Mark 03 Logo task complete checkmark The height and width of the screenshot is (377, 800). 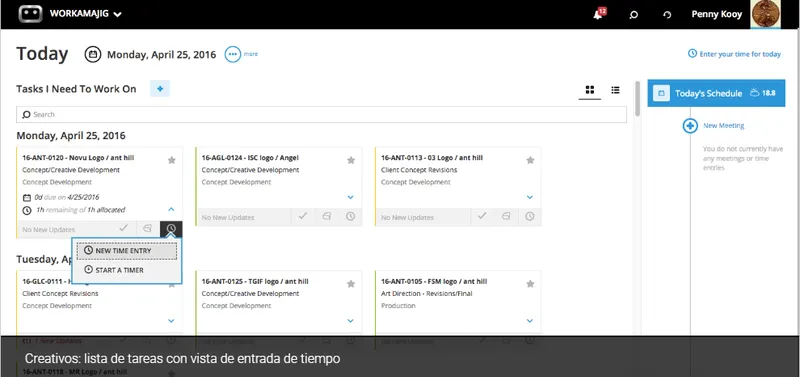pos(482,216)
